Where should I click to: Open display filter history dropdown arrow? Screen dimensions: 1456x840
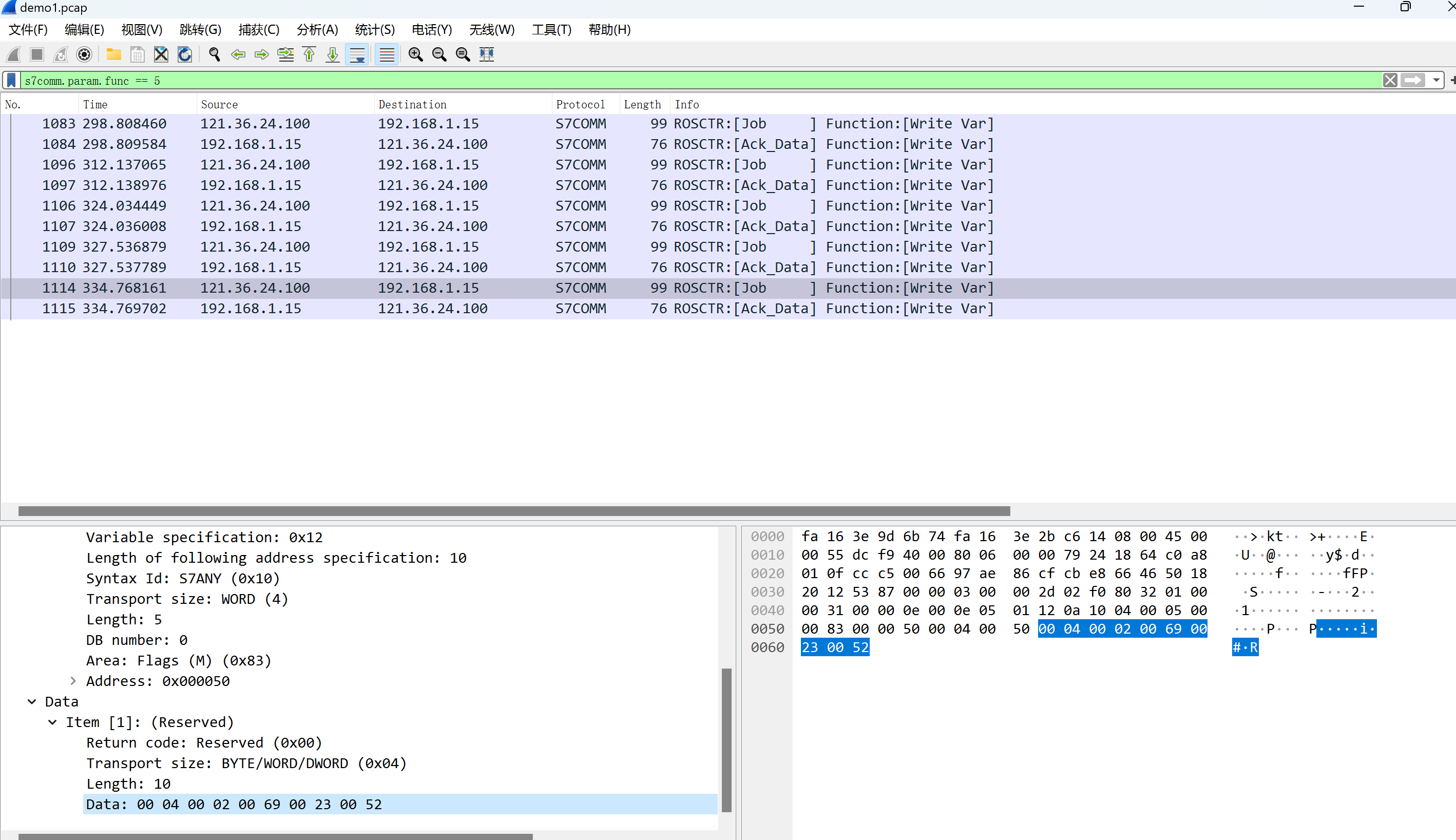[1436, 80]
